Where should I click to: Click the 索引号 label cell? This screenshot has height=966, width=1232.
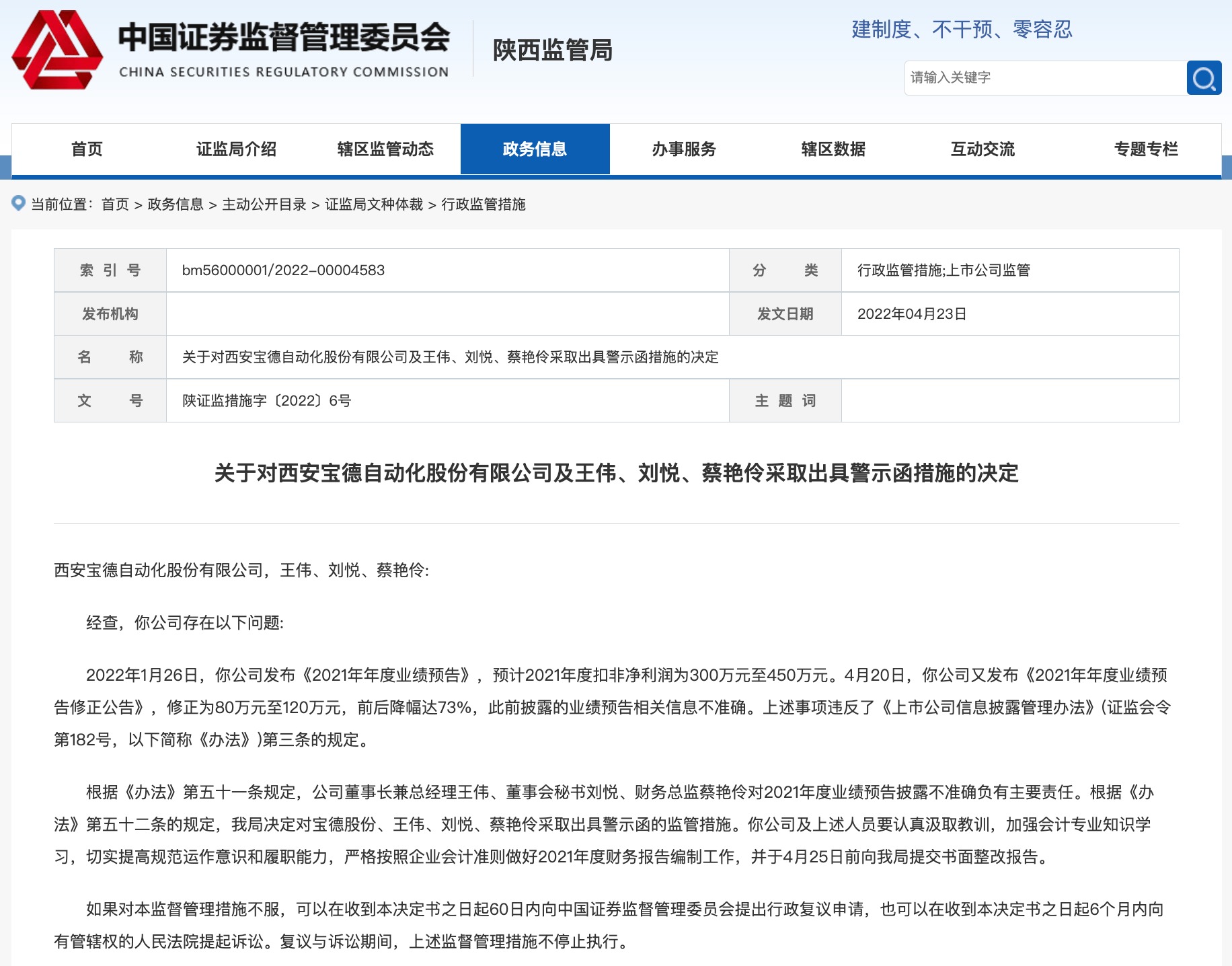tap(110, 270)
